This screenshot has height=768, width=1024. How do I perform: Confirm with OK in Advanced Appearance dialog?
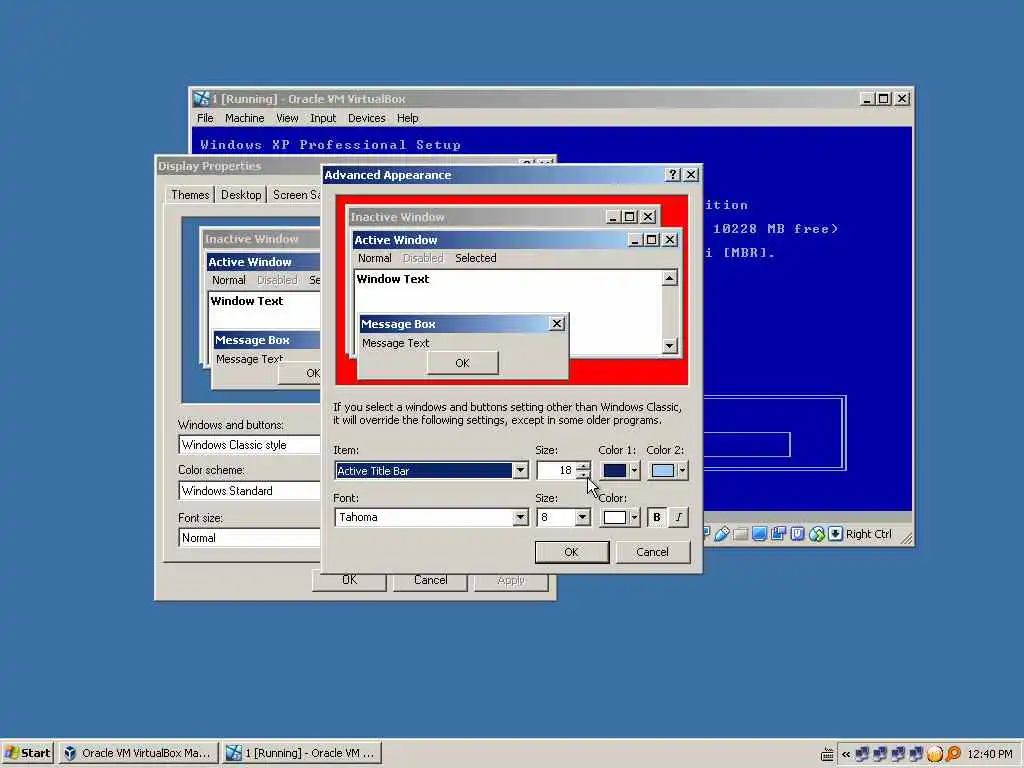point(571,552)
